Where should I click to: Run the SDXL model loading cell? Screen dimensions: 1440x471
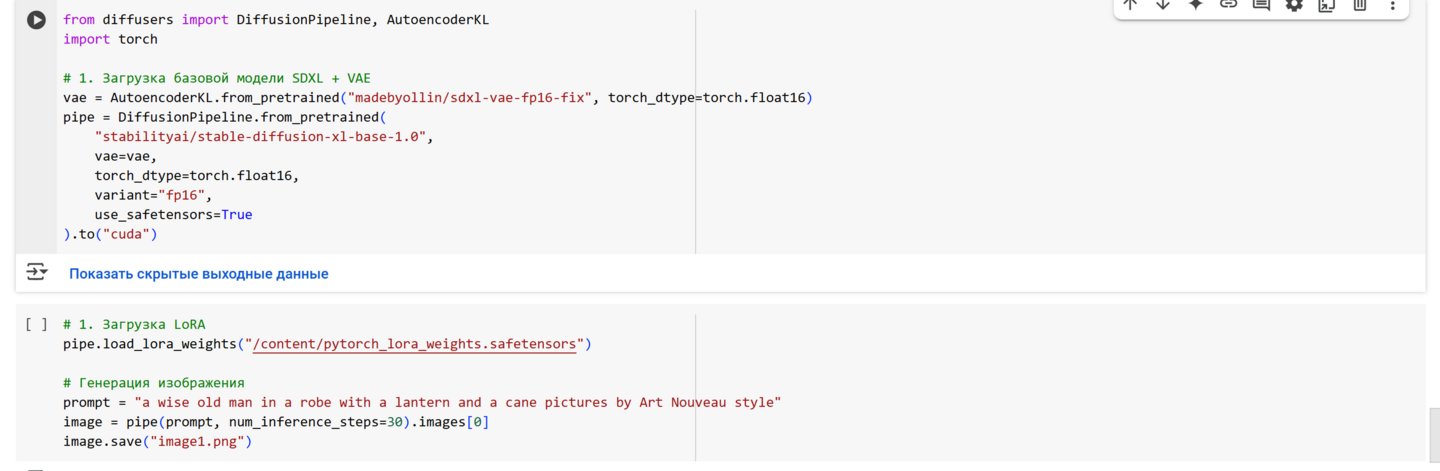pos(36,20)
